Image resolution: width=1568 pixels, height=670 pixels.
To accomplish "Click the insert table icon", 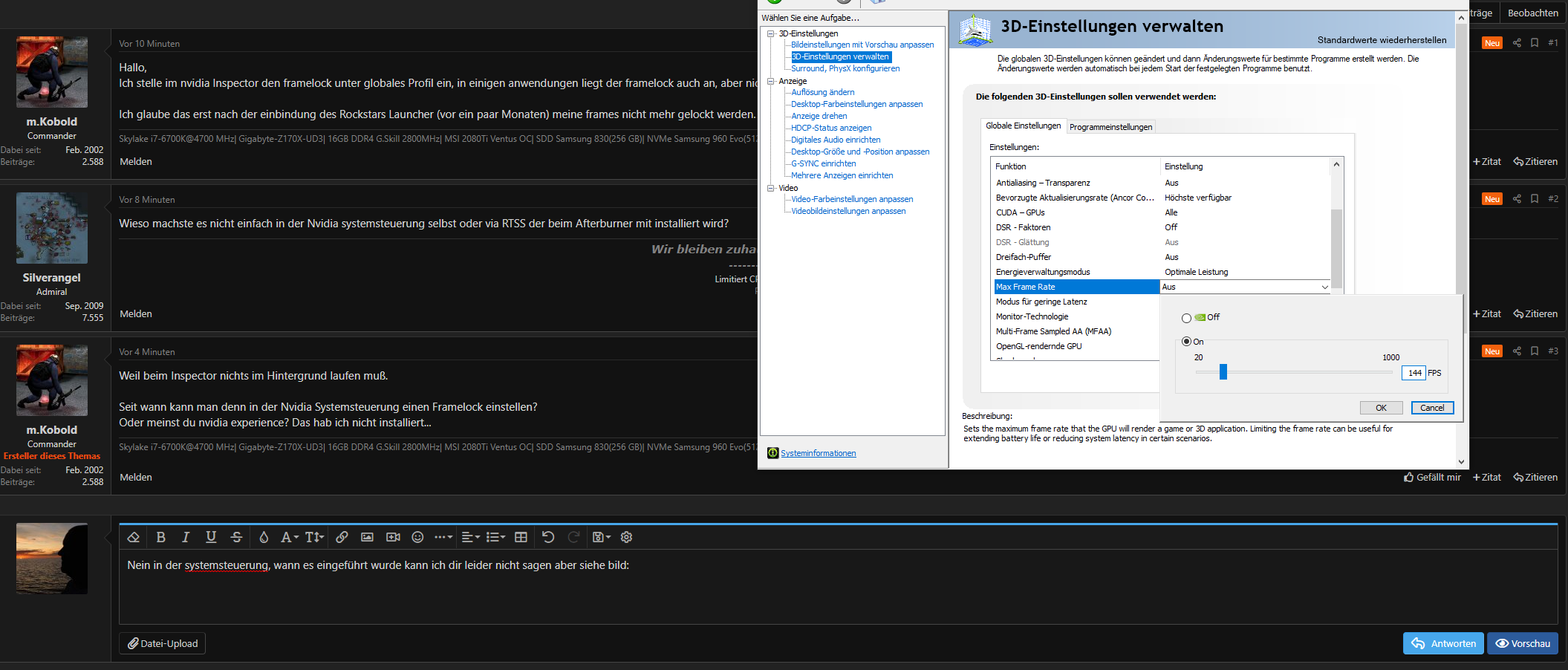I will (521, 537).
